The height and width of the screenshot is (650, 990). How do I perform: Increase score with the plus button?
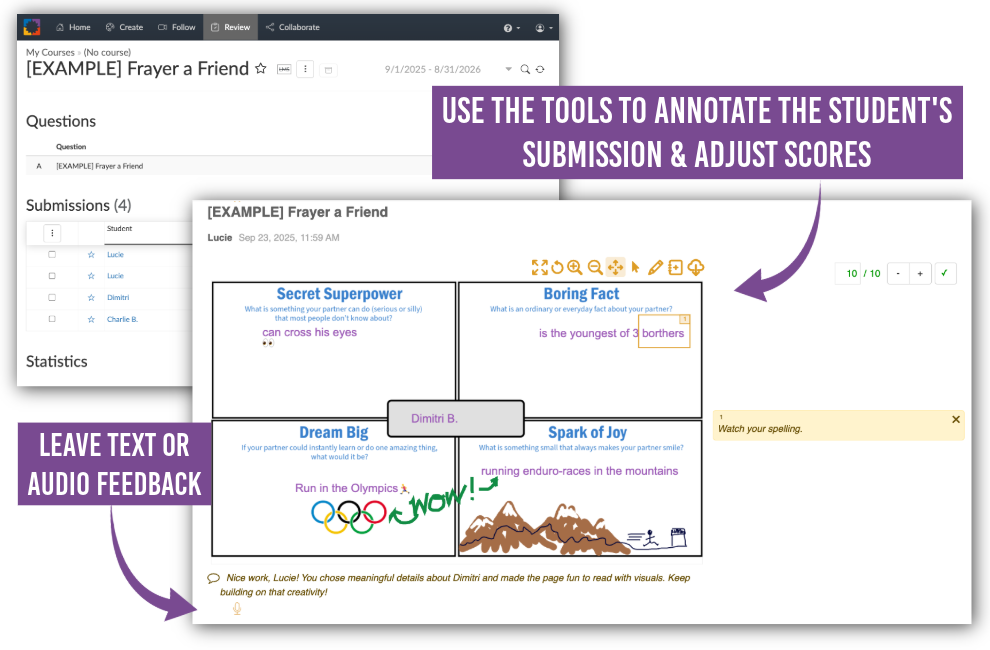click(920, 273)
